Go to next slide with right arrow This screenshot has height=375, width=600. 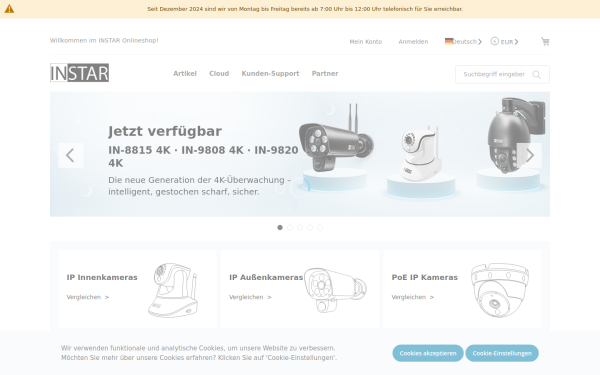pyautogui.click(x=530, y=155)
